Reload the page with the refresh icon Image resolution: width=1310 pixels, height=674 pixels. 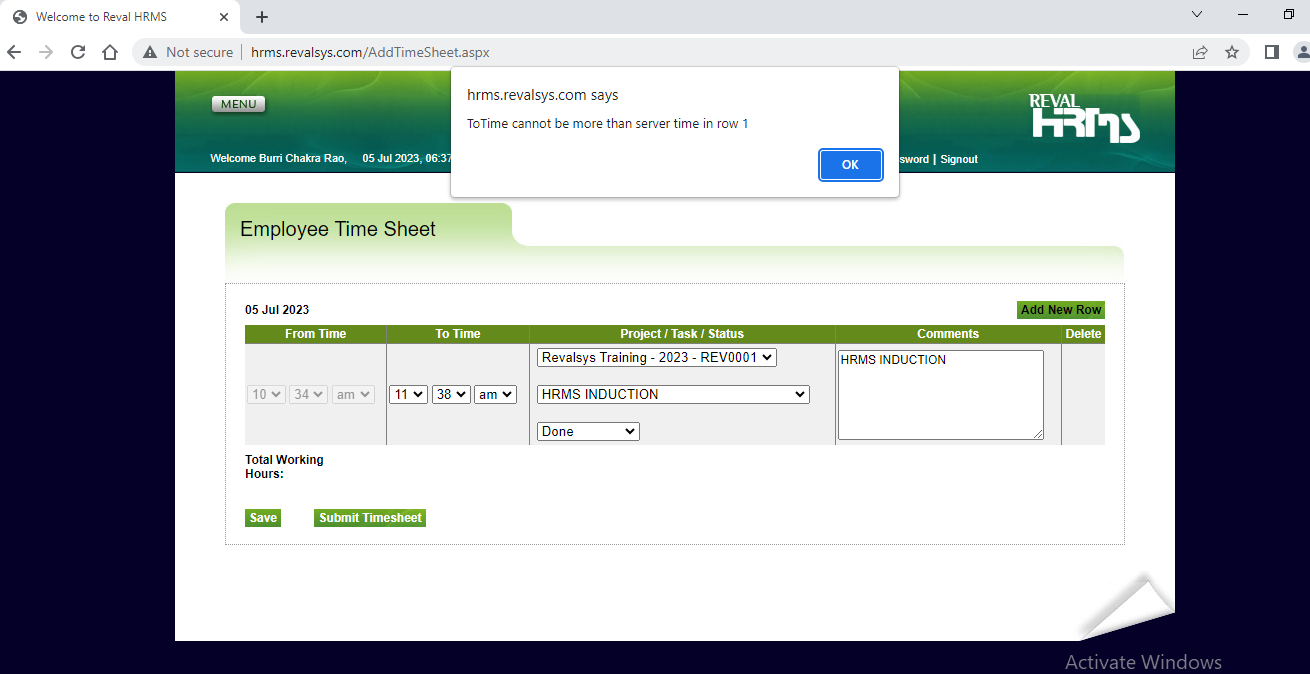pos(78,52)
